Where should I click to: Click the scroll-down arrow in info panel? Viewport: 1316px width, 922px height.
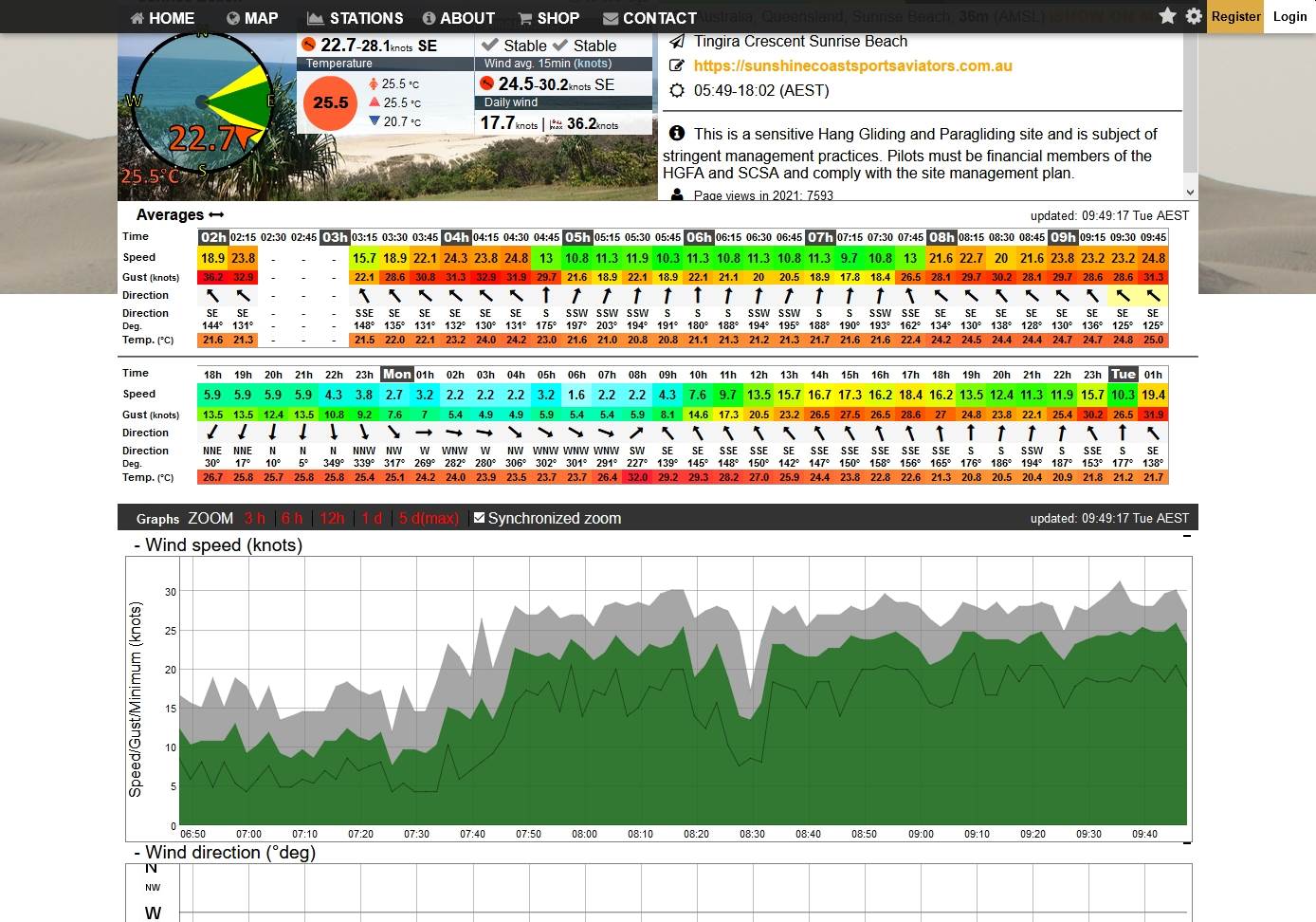1190,192
